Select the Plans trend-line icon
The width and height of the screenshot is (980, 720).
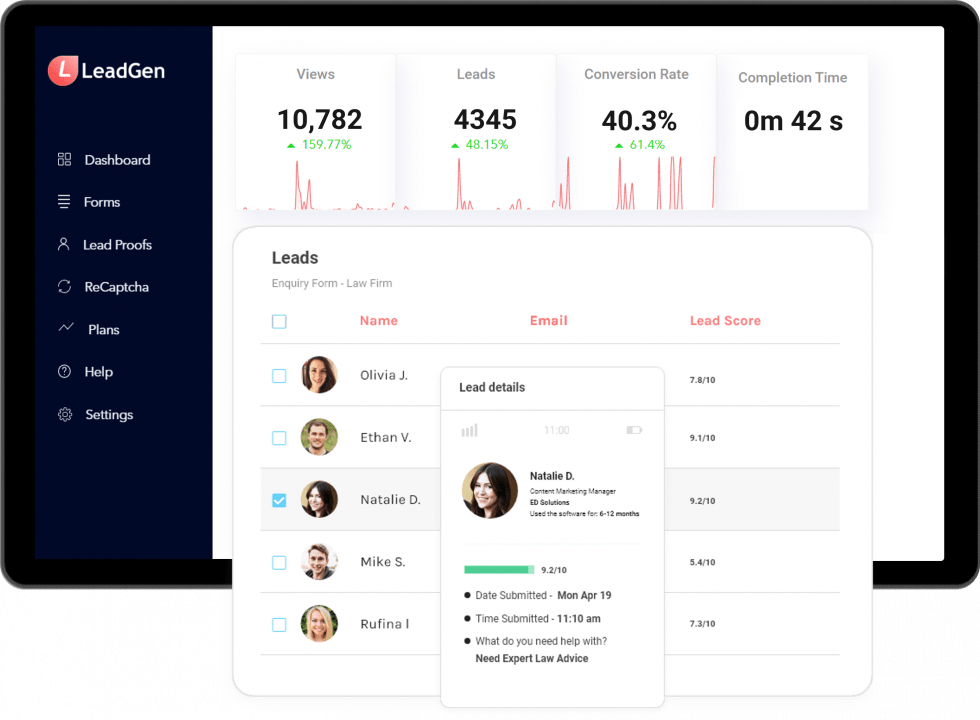[64, 329]
